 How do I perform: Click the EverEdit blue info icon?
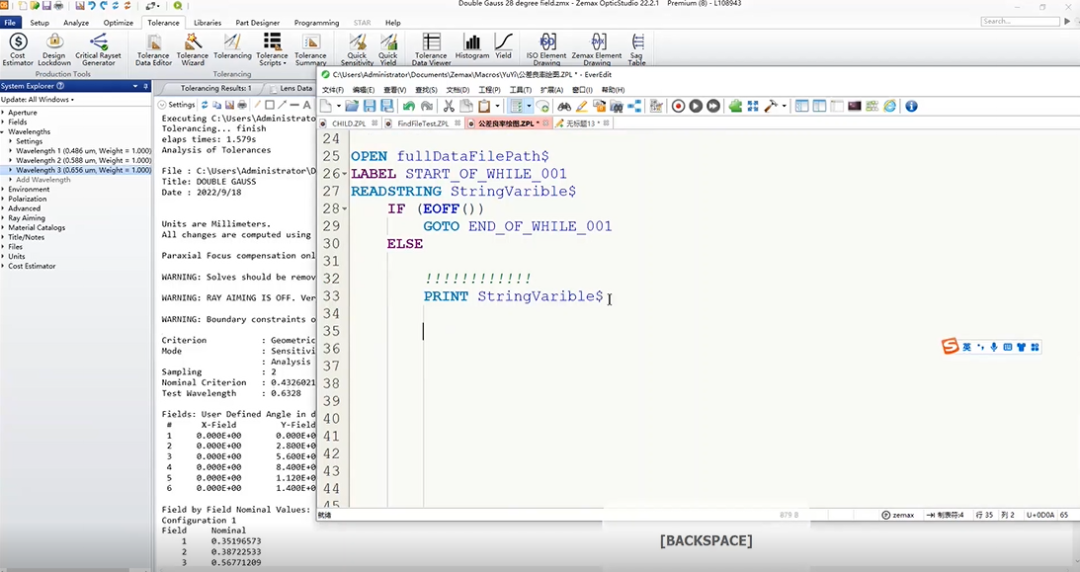[x=911, y=106]
